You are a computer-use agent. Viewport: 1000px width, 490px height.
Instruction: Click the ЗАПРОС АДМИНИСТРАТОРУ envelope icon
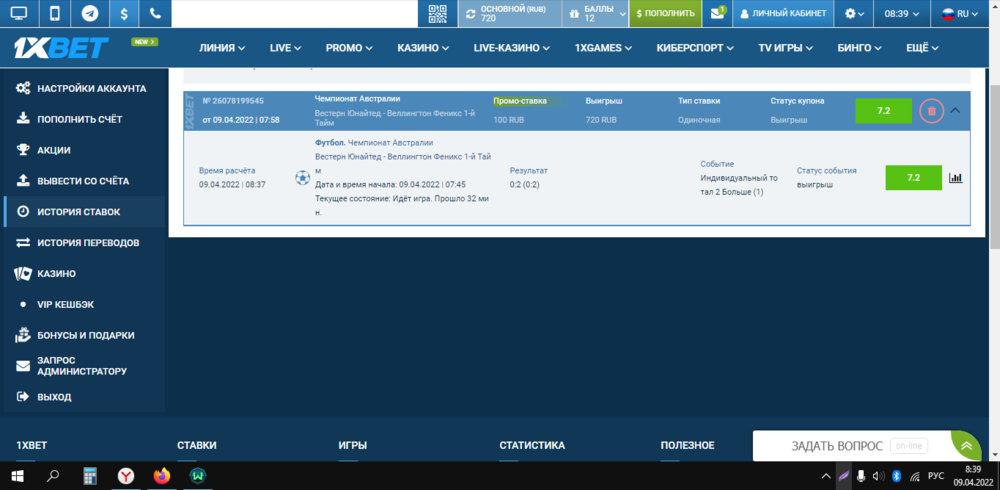pos(23,366)
